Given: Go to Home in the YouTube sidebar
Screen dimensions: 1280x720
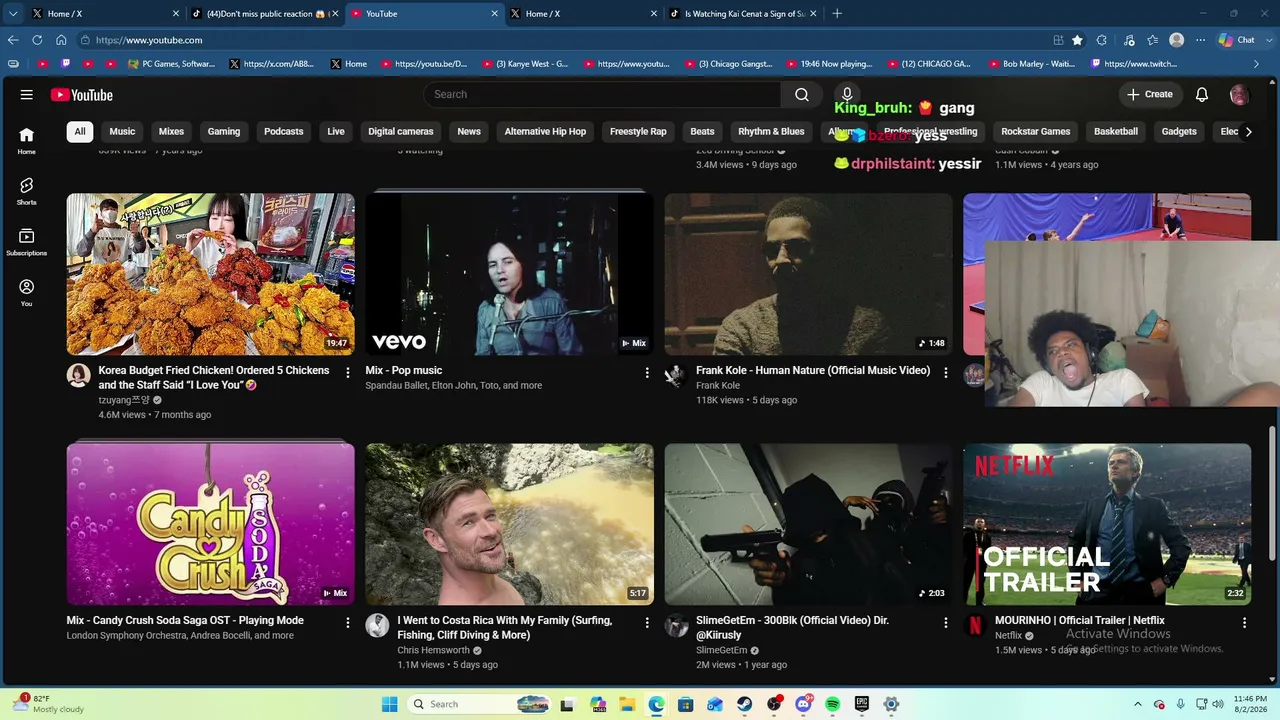Looking at the screenshot, I should click(27, 140).
